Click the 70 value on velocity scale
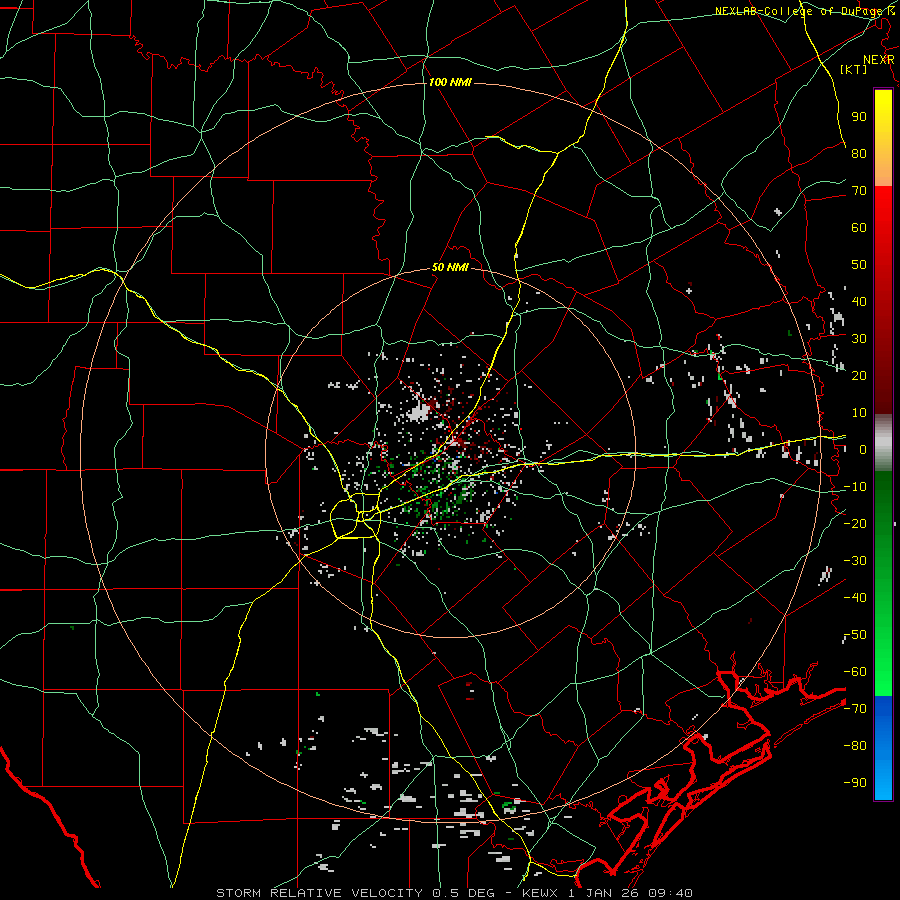This screenshot has height=900, width=900. (859, 191)
